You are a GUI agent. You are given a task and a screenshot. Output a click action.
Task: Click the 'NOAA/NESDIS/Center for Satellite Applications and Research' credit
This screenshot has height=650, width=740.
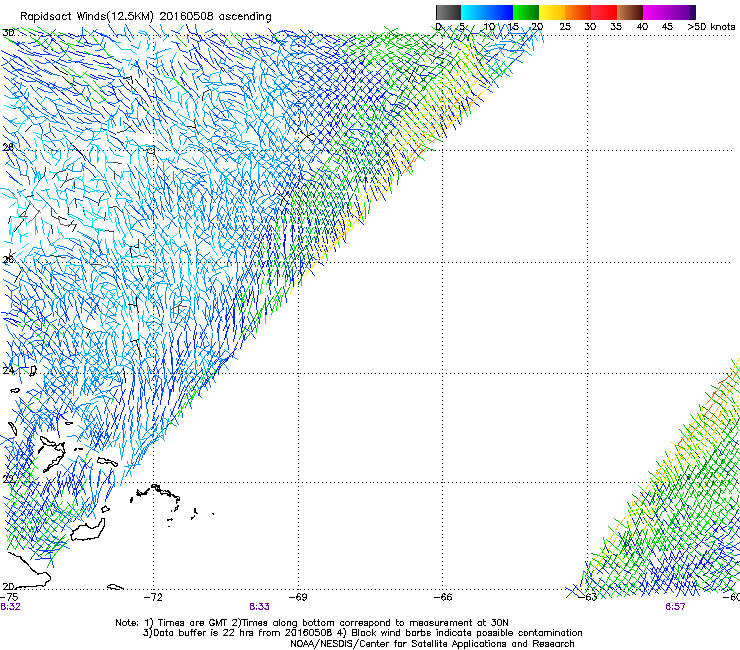tap(432, 644)
